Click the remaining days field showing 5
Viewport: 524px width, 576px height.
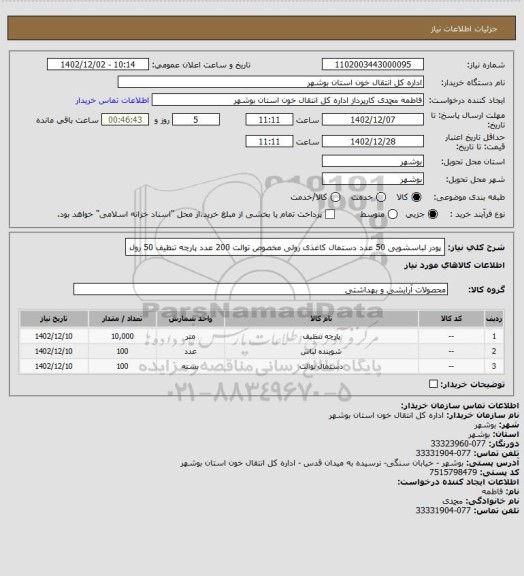coord(196,120)
